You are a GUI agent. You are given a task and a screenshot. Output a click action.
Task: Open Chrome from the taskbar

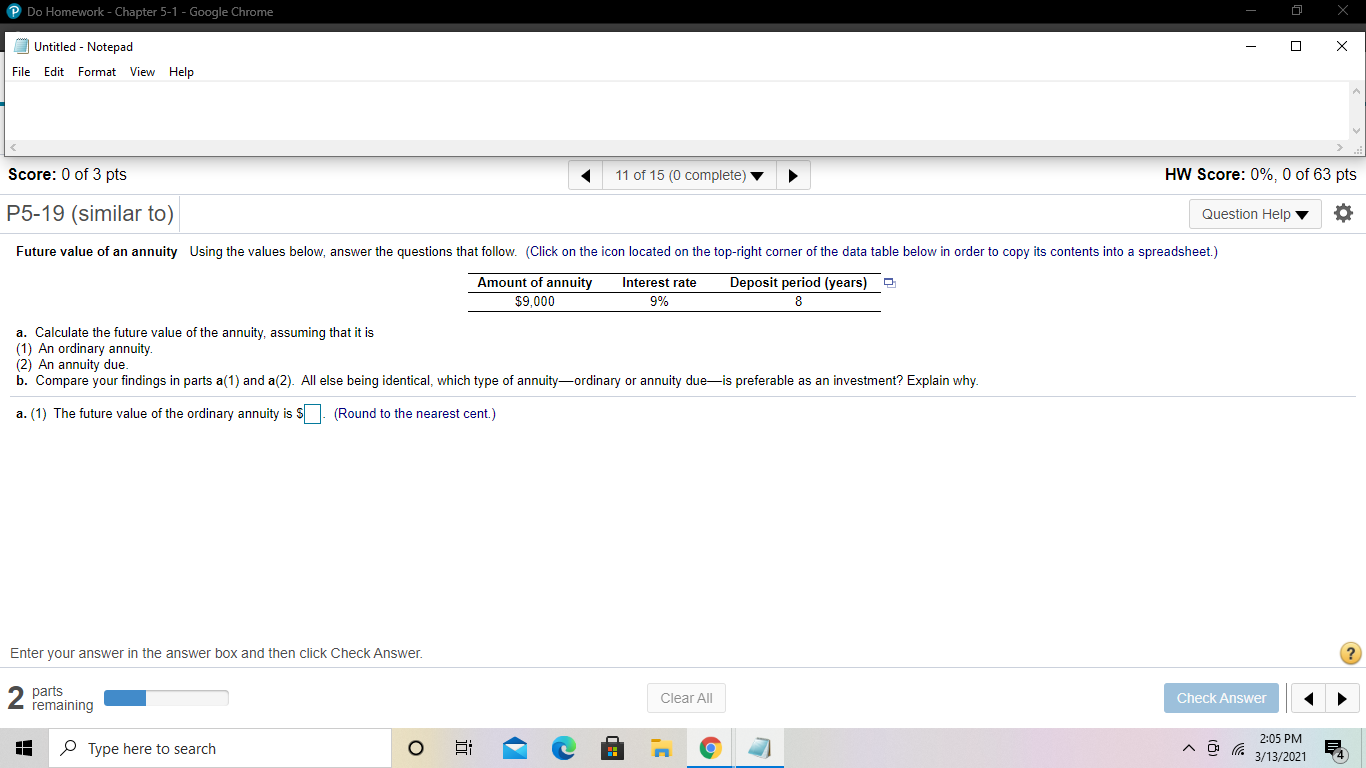pos(709,747)
